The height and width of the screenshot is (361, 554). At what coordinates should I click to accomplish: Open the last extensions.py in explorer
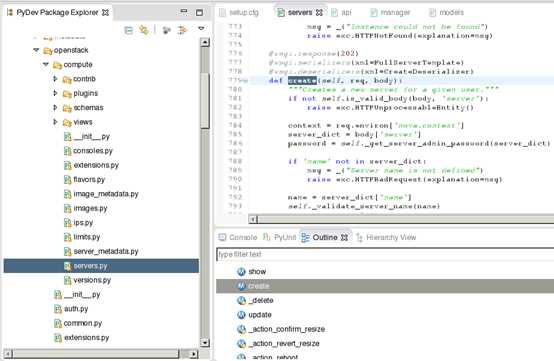[x=82, y=338]
